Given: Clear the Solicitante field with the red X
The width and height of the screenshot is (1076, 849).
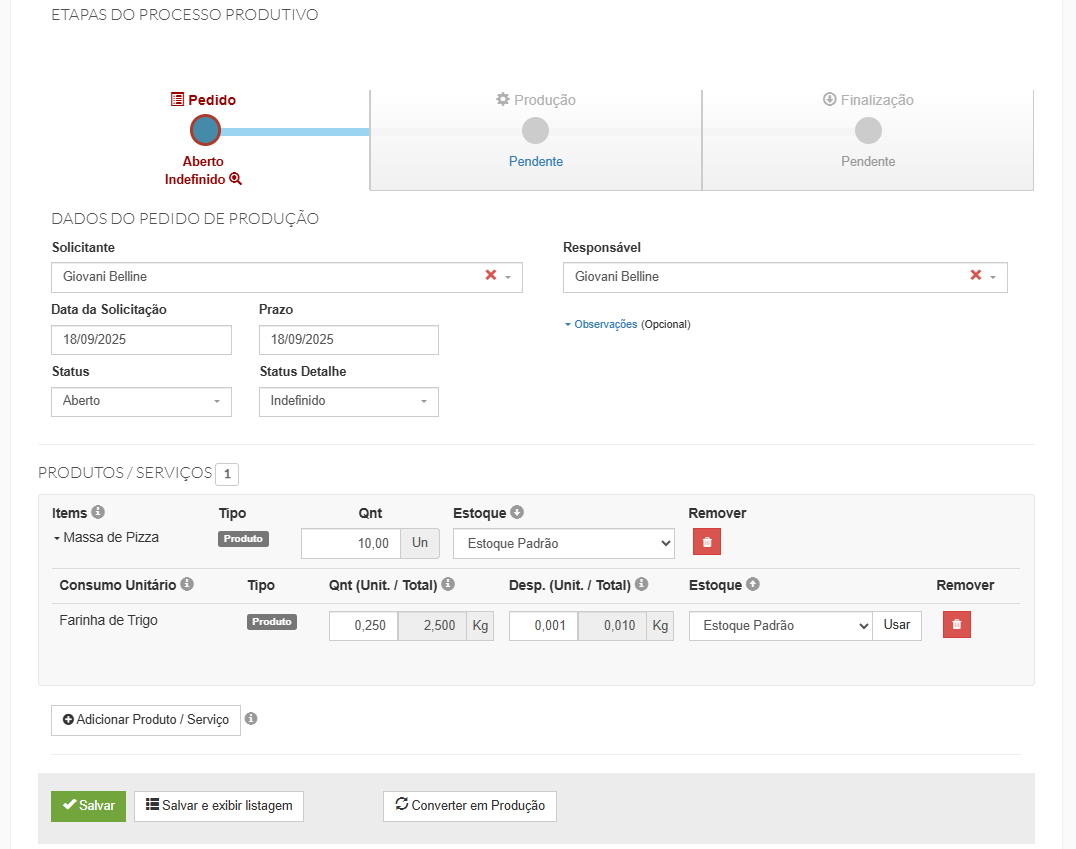Looking at the screenshot, I should [491, 276].
